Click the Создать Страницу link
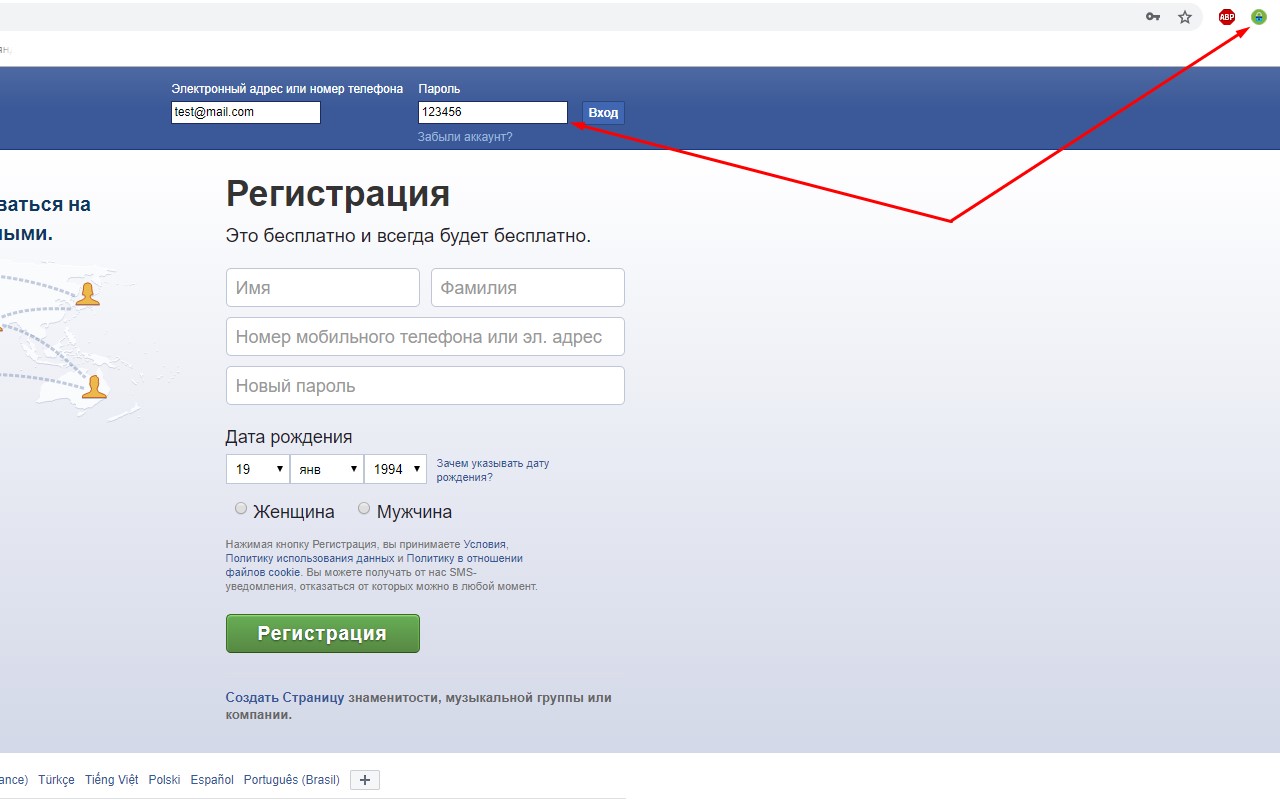The height and width of the screenshot is (800, 1280). click(284, 697)
